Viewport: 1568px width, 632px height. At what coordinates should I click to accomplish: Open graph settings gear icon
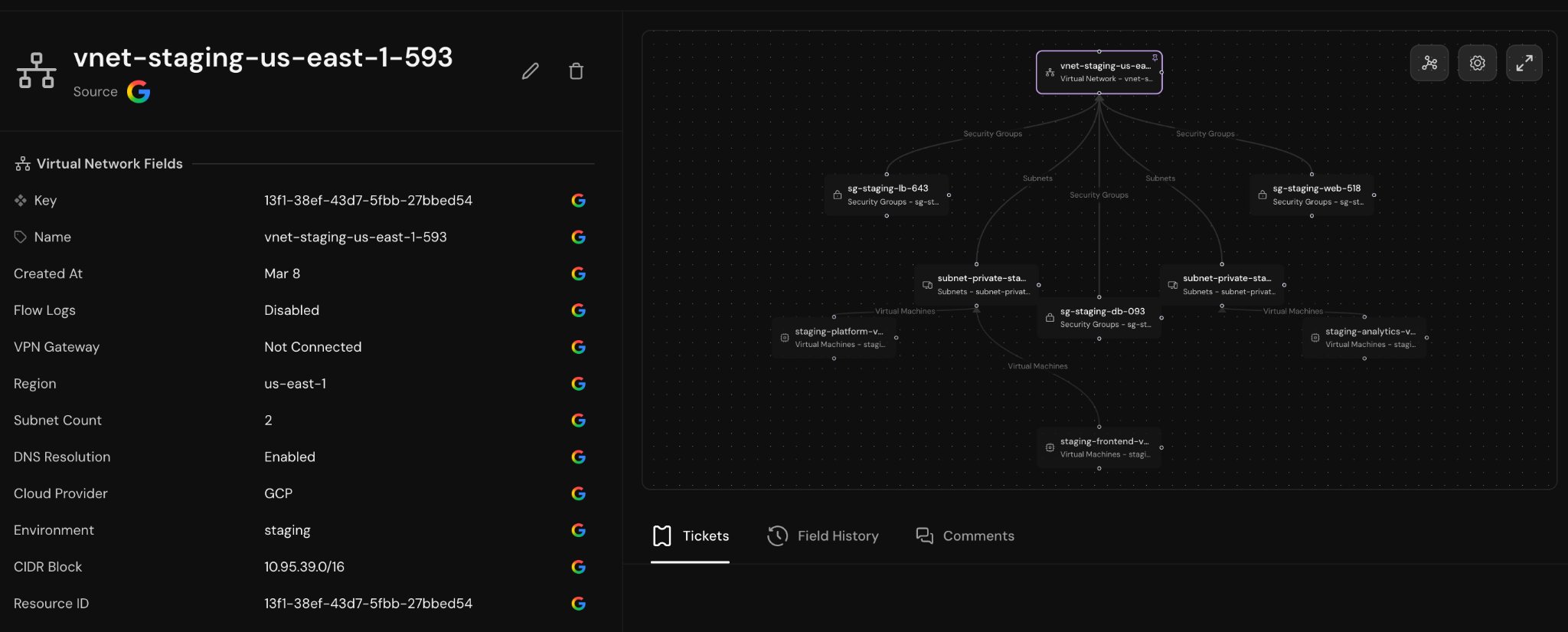click(x=1477, y=63)
